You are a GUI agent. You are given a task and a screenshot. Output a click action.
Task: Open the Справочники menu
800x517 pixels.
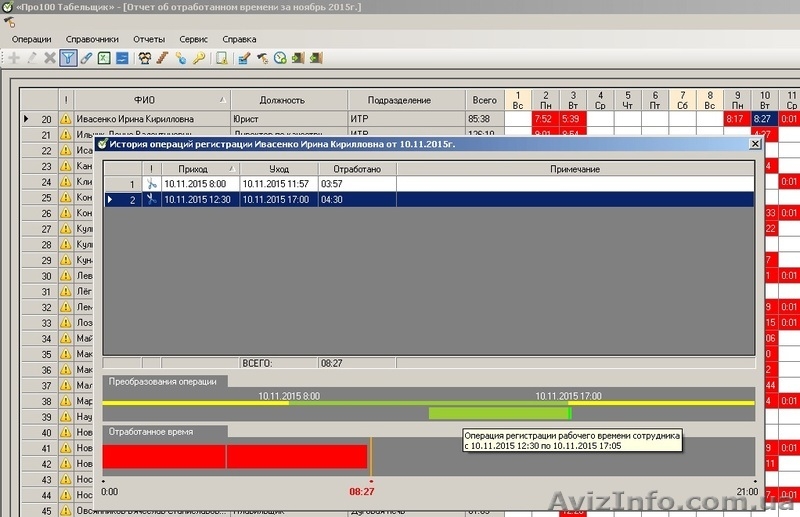[92, 39]
